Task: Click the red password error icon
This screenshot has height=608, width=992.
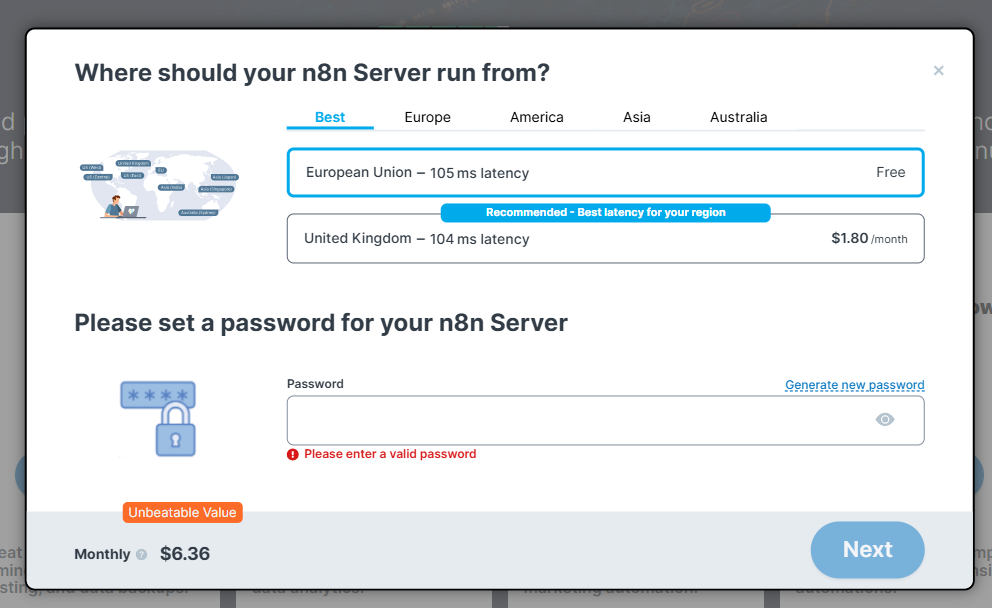Action: click(292, 454)
